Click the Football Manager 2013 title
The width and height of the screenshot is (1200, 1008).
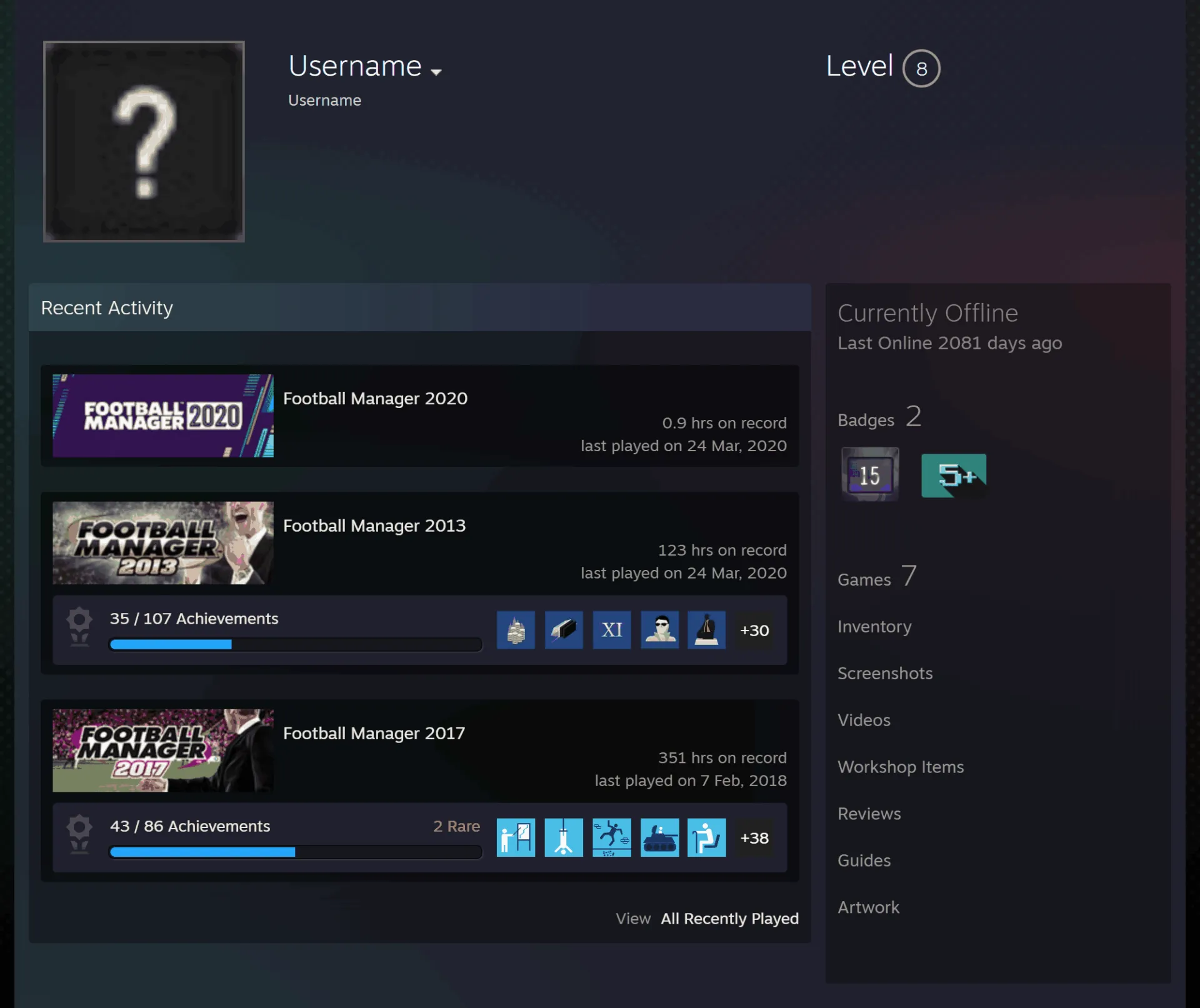(x=374, y=526)
